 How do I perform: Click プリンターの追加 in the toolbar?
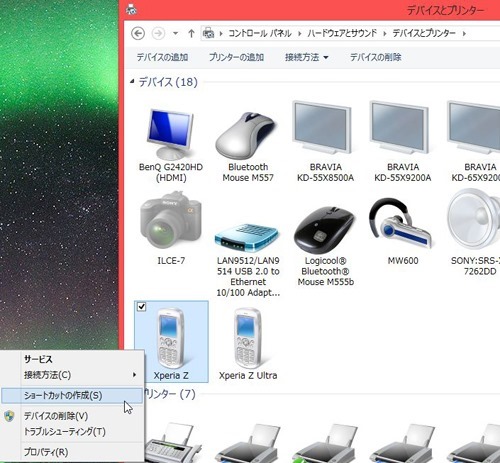tap(237, 57)
